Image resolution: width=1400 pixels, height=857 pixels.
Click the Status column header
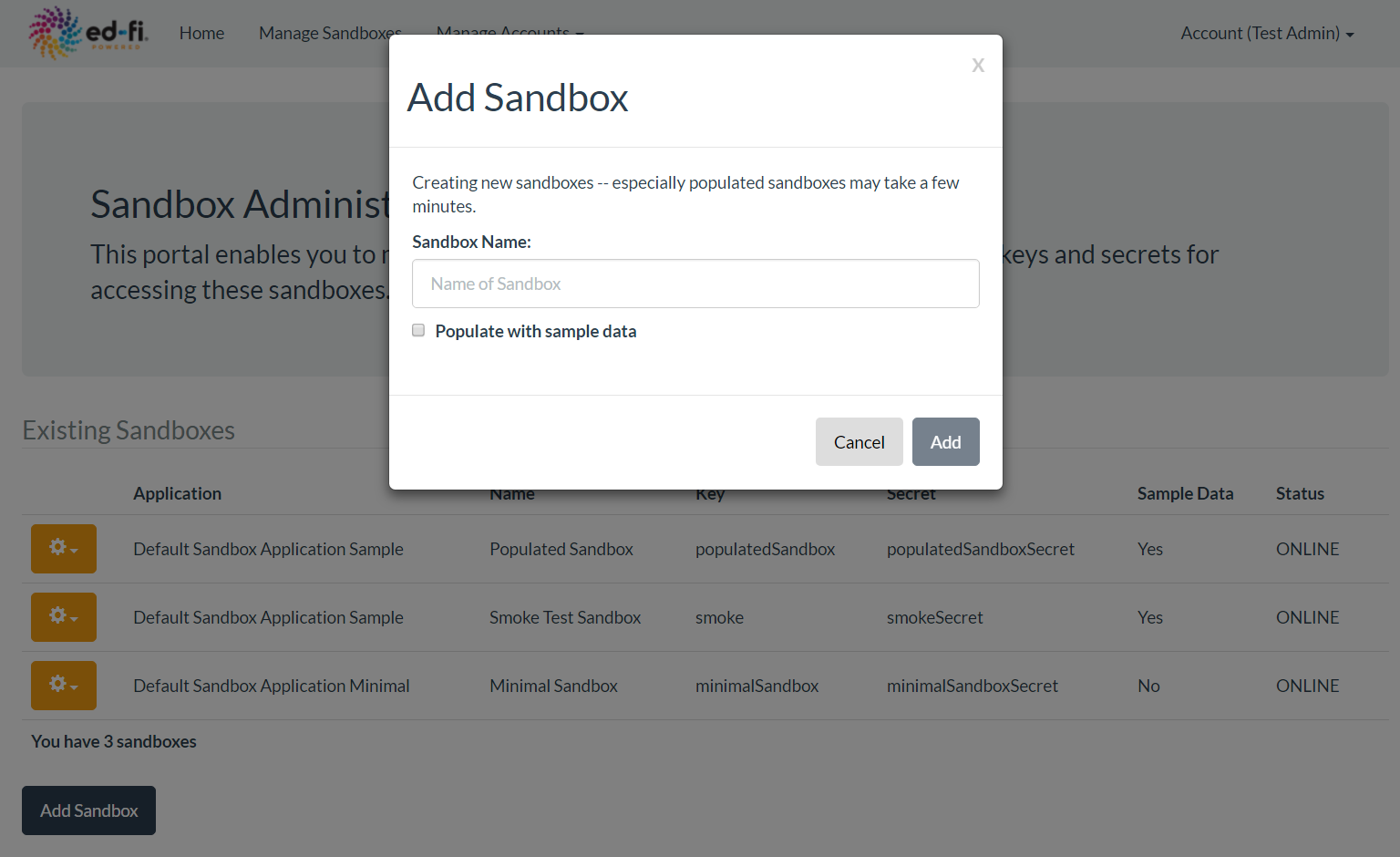(1300, 493)
